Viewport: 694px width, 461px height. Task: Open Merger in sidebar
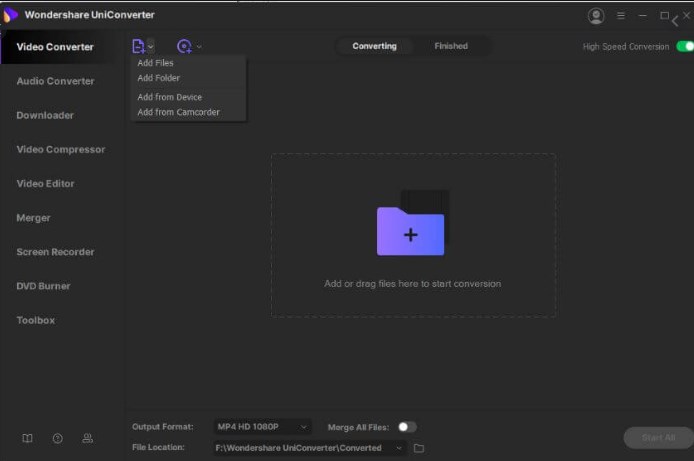(x=33, y=218)
